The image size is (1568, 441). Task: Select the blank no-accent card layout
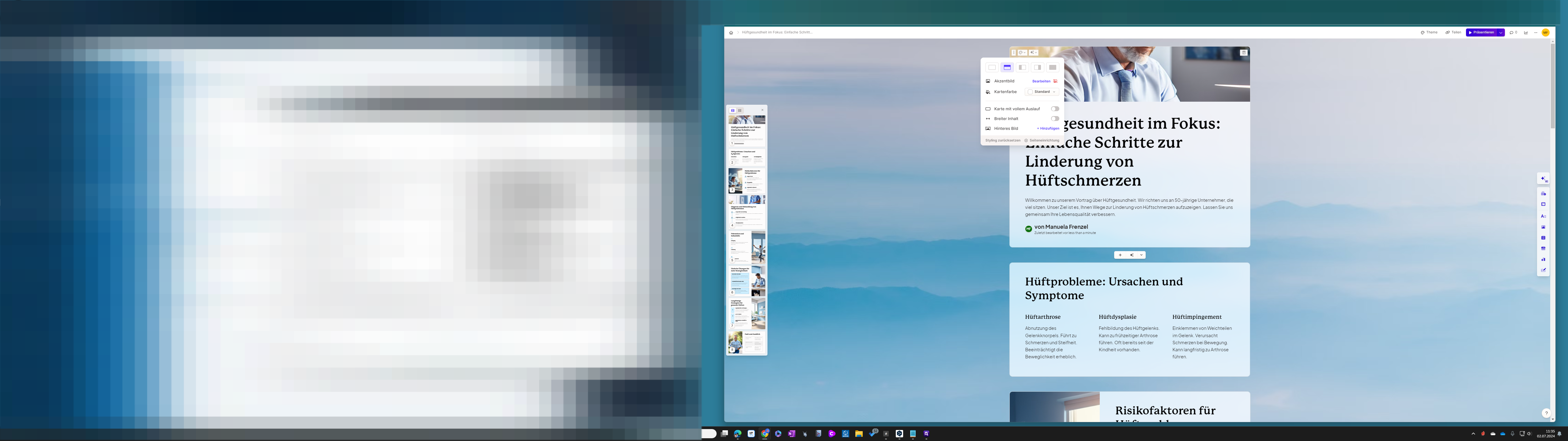click(992, 68)
